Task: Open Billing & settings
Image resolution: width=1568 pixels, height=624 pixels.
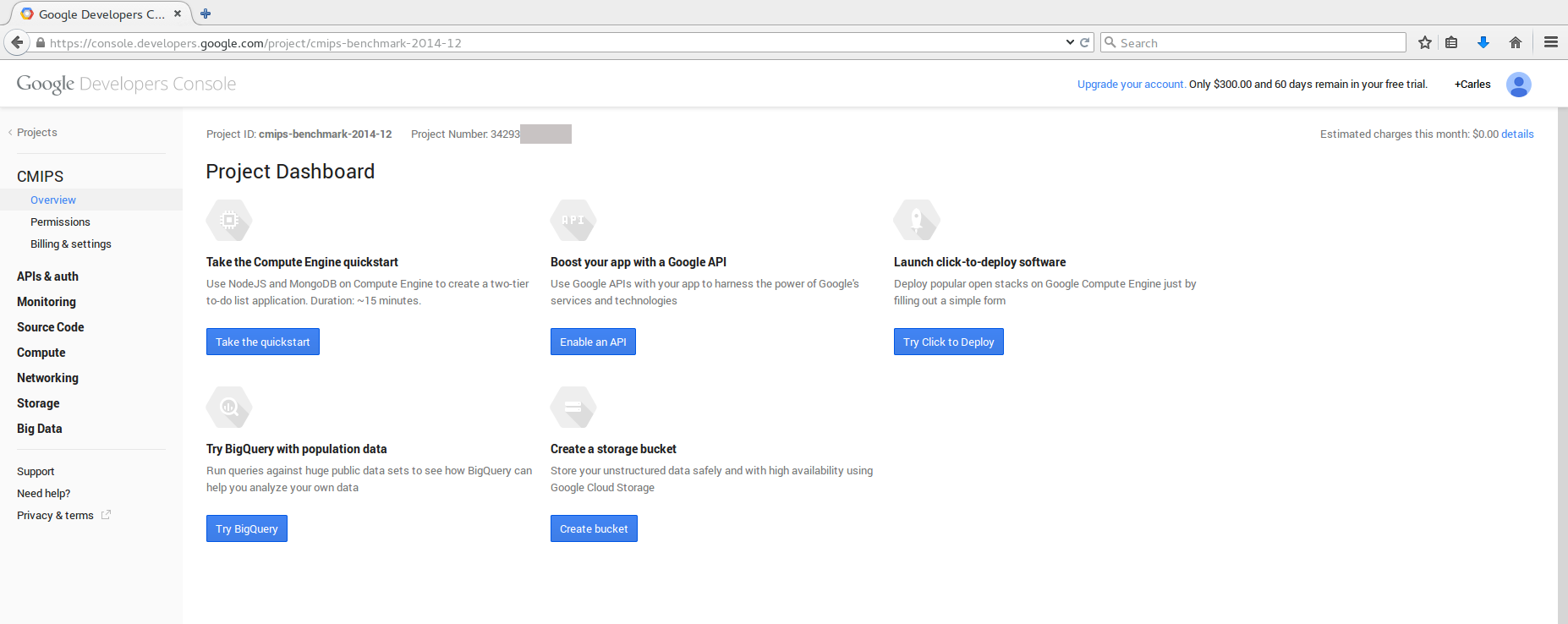Action: click(x=71, y=244)
